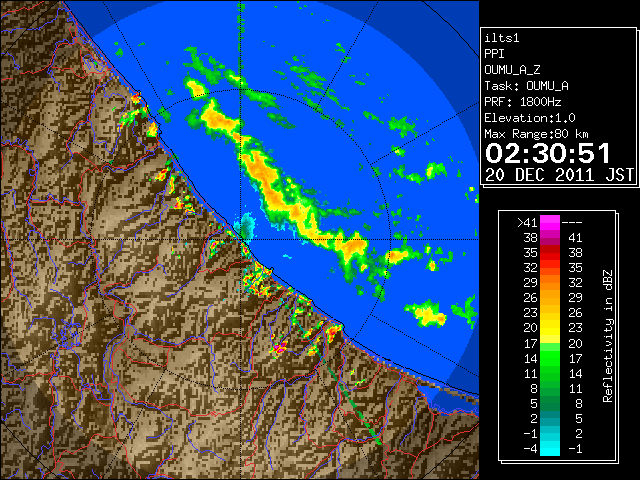Click the 'Reflectivity in dBZ' axis label

pyautogui.click(x=608, y=336)
